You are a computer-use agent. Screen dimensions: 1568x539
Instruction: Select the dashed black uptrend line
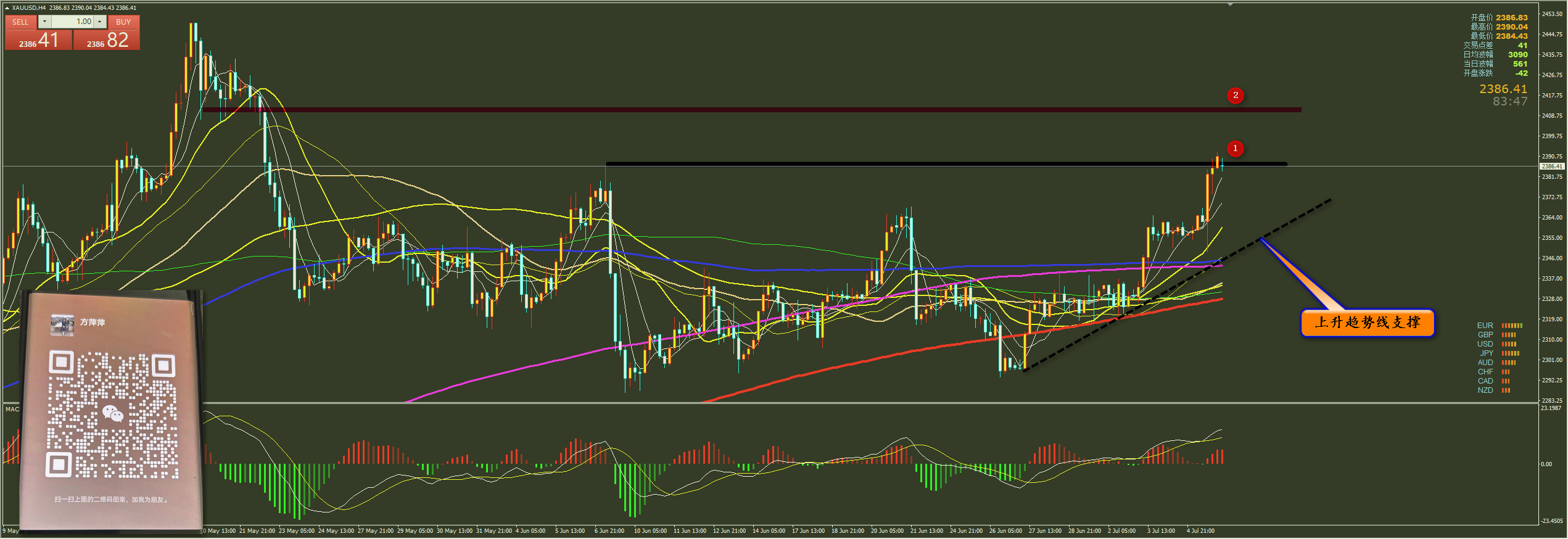1177,285
